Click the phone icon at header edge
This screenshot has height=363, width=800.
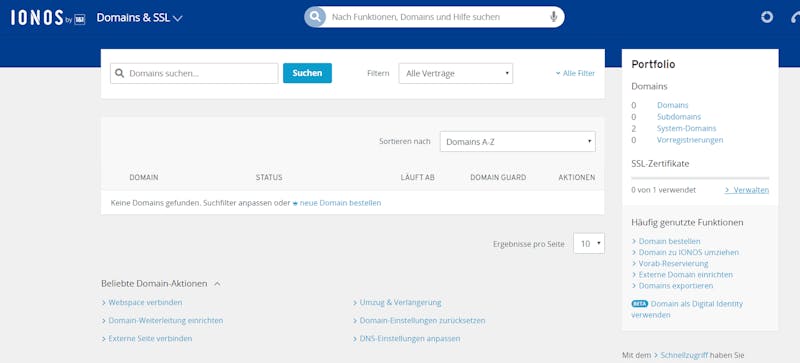pyautogui.click(x=795, y=18)
